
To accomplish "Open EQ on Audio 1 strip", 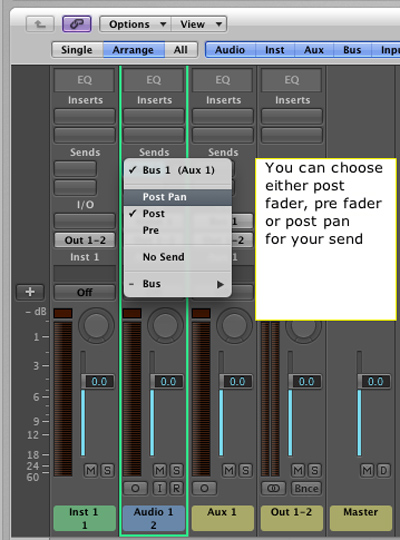I will click(154, 80).
